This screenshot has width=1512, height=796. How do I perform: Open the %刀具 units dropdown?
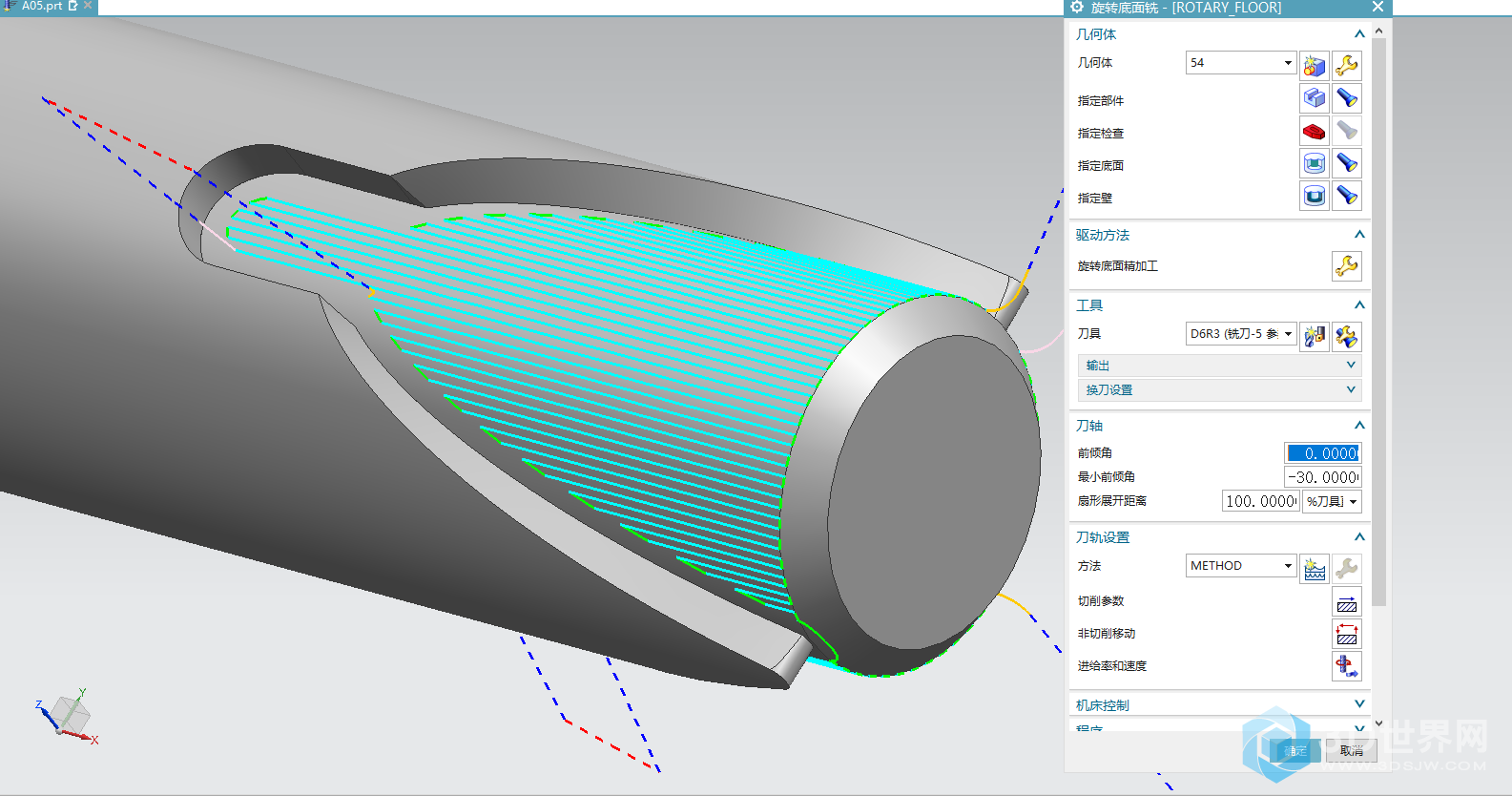point(1332,501)
